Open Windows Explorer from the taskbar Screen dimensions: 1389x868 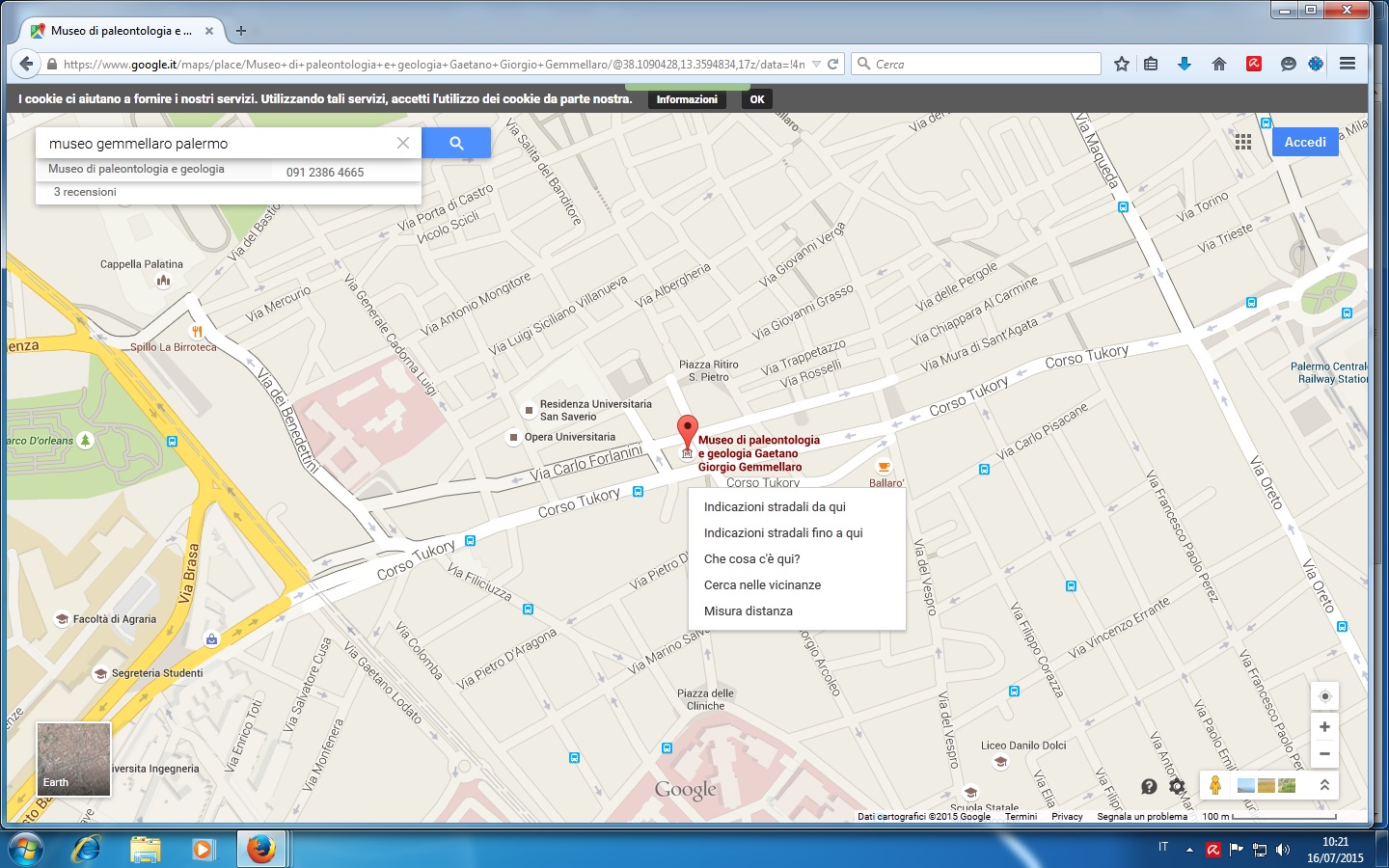tap(145, 849)
